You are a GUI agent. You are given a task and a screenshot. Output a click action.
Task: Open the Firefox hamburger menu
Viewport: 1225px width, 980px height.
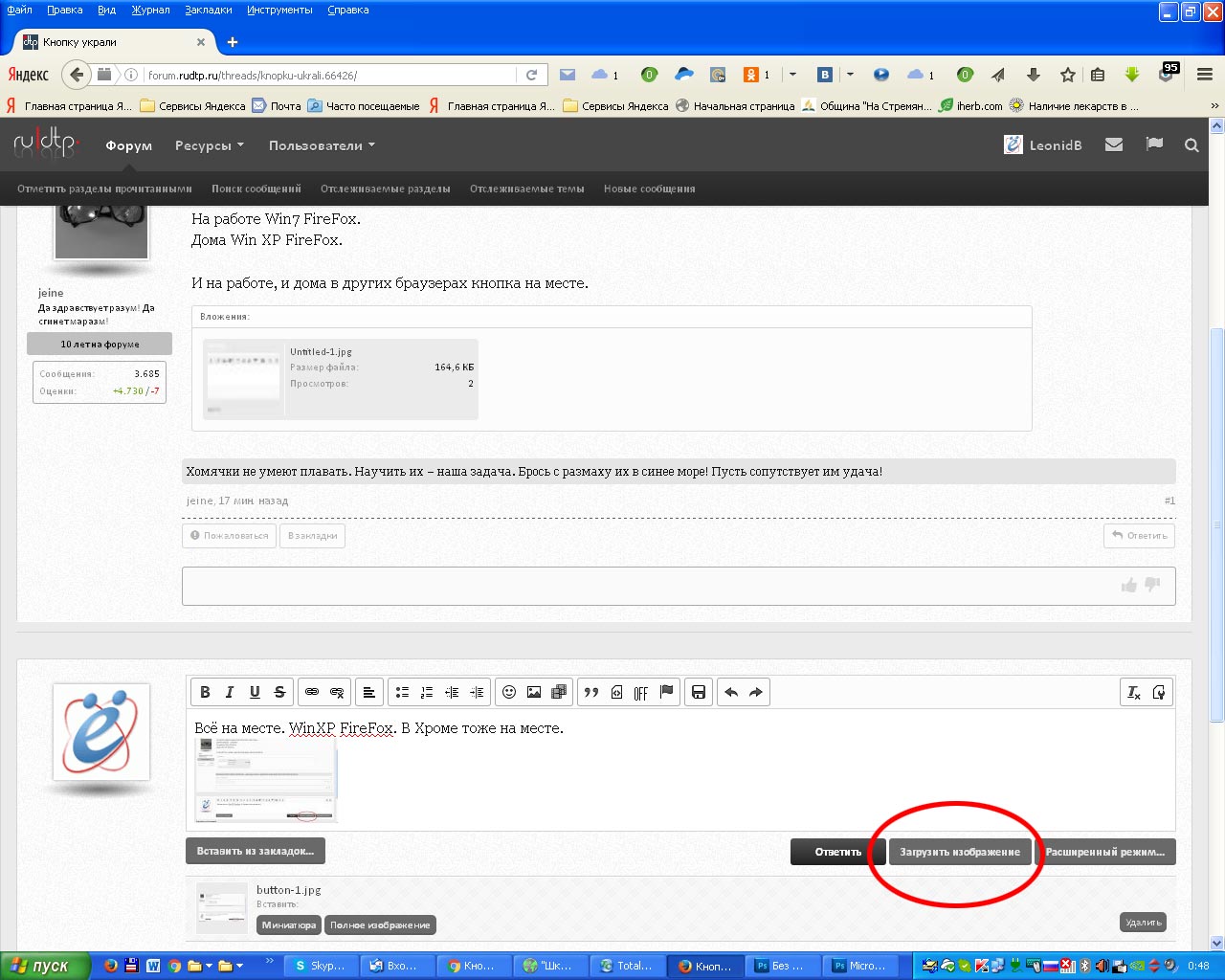coord(1205,75)
